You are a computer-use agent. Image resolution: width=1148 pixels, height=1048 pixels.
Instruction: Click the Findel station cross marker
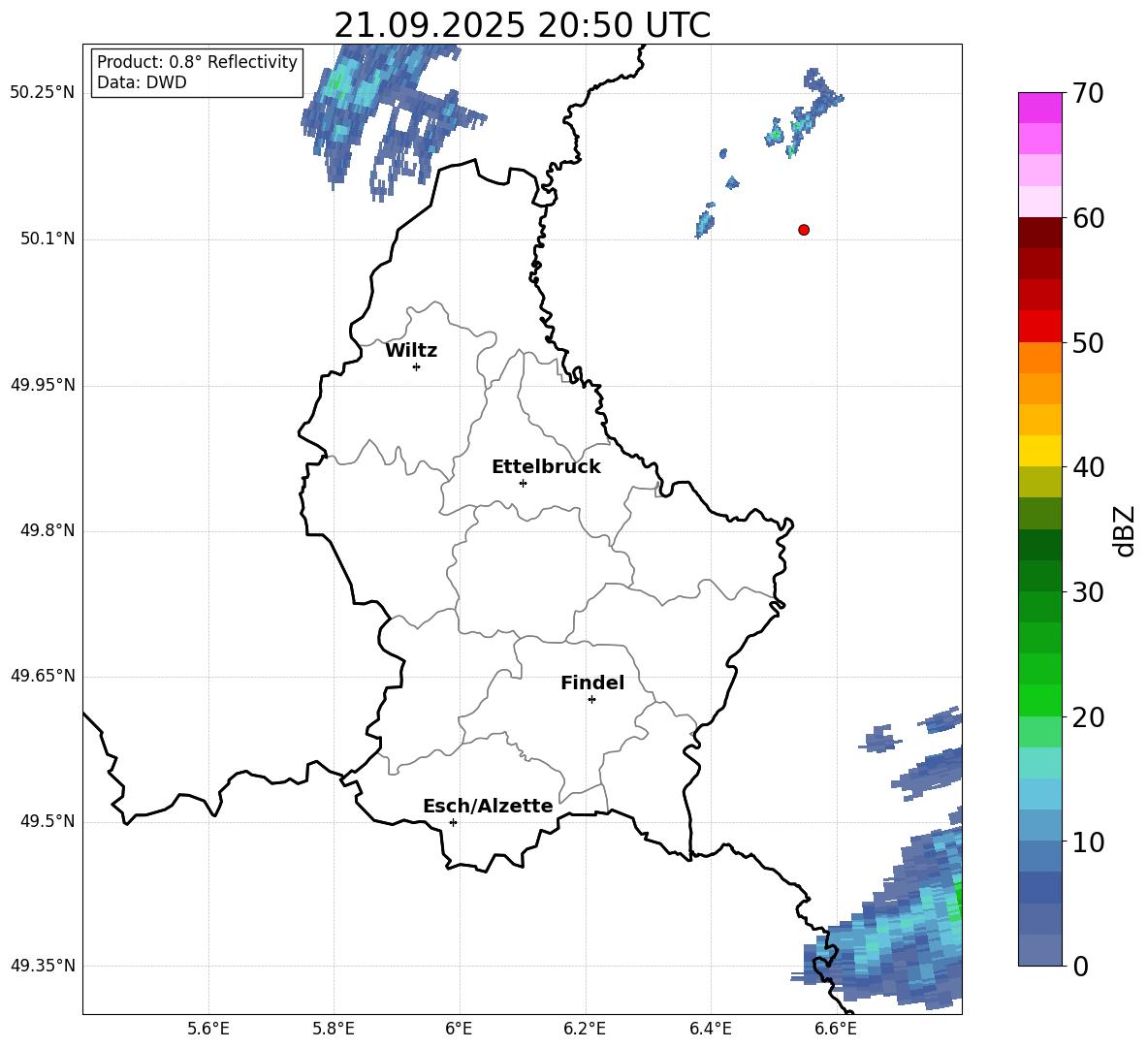click(591, 700)
